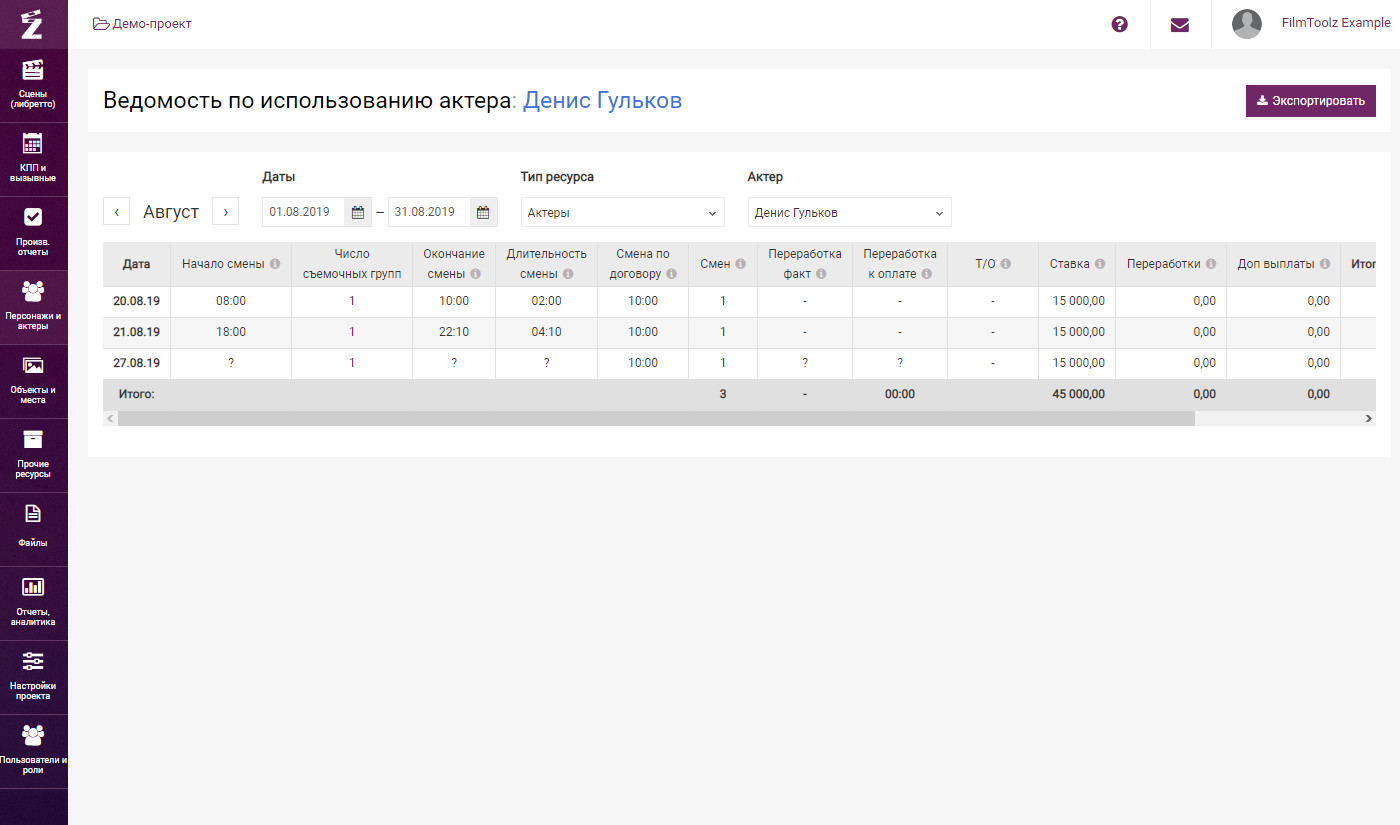
Task: Click the Экспортировать button
Action: [x=1311, y=101]
